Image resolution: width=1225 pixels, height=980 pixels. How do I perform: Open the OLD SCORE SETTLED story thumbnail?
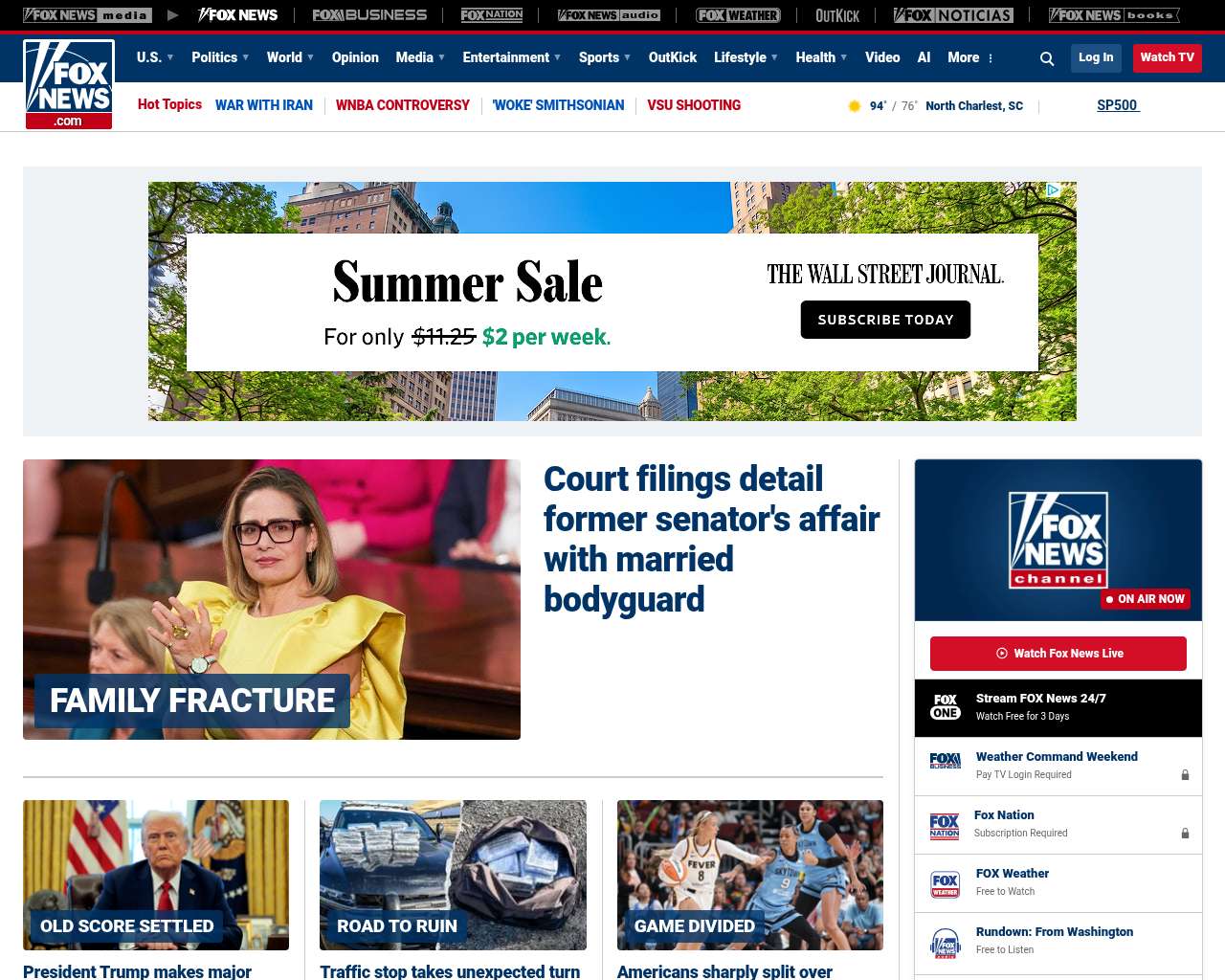pyautogui.click(x=156, y=875)
